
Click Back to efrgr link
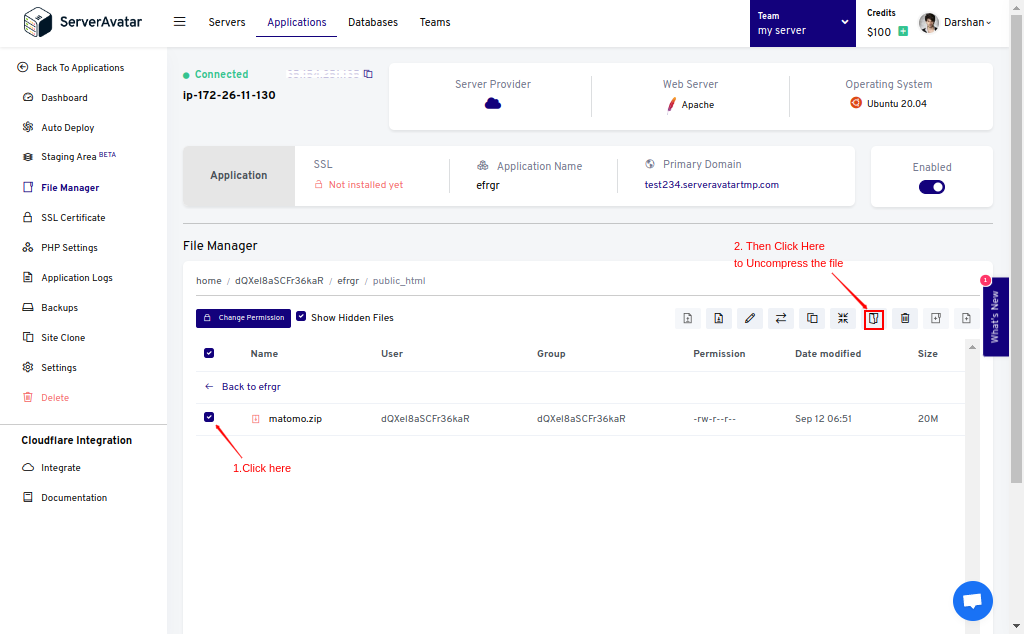tap(243, 387)
